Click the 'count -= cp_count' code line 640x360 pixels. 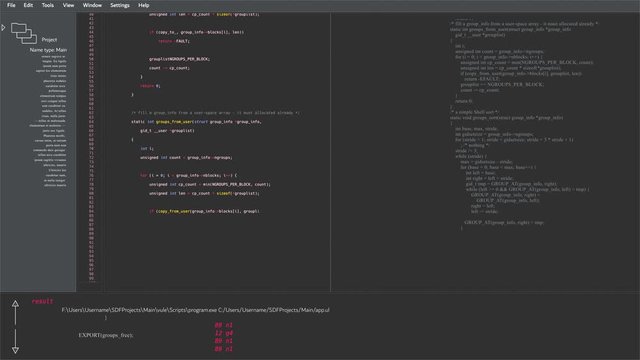[x=169, y=68]
